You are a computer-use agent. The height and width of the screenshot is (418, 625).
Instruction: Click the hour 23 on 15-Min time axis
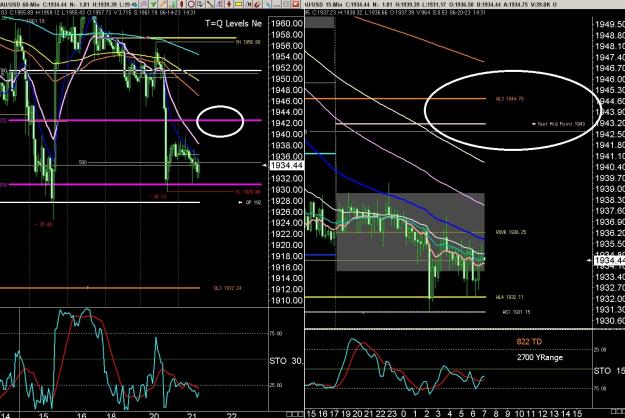[392, 414]
